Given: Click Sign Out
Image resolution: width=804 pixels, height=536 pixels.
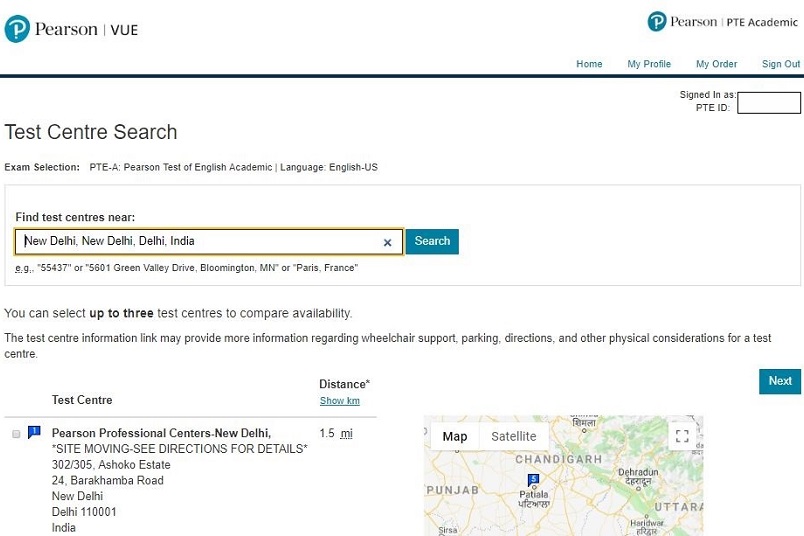Looking at the screenshot, I should (x=781, y=64).
